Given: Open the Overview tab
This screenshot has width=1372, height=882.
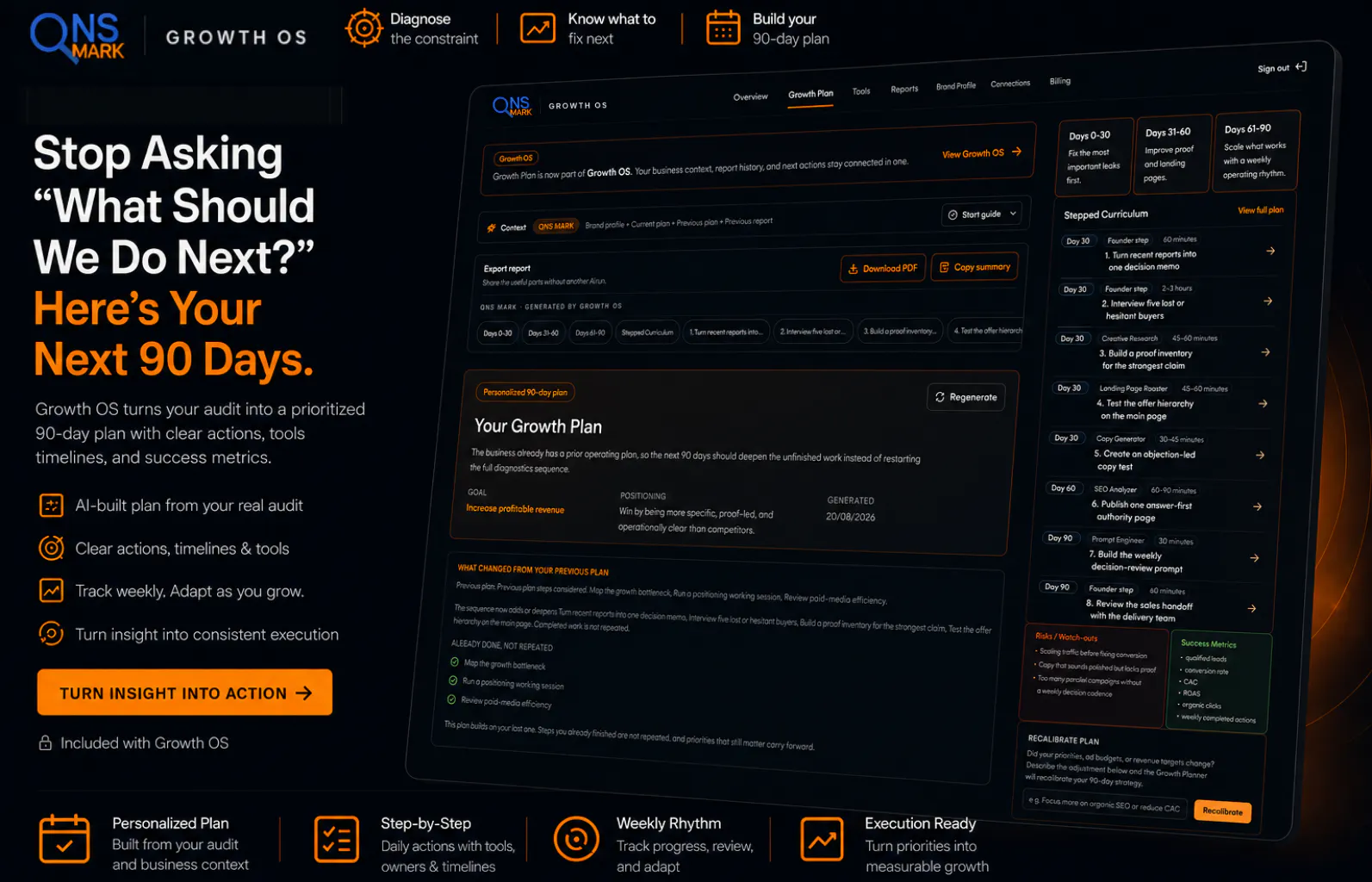Looking at the screenshot, I should [x=750, y=97].
